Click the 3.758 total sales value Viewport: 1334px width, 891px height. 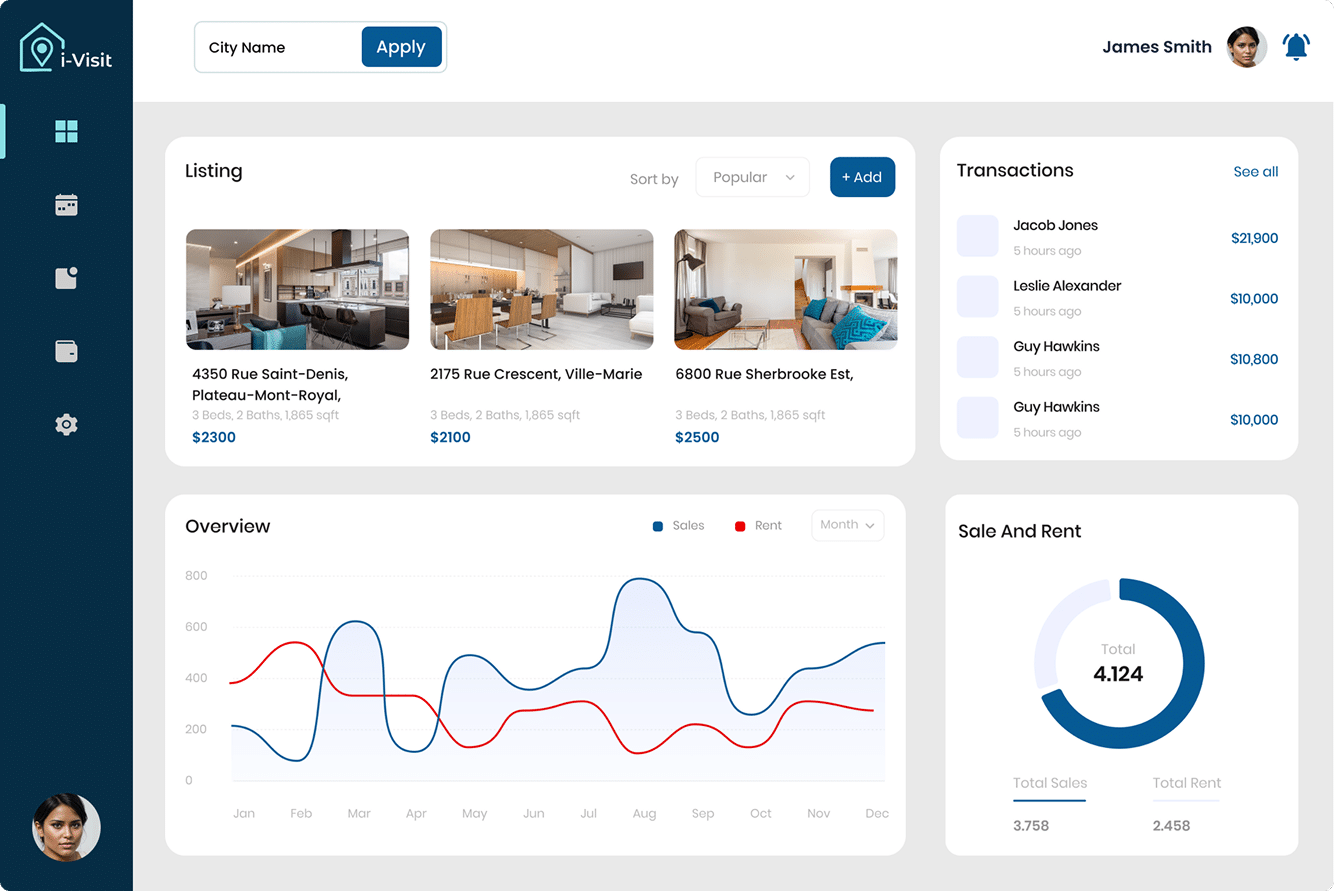coord(1031,826)
